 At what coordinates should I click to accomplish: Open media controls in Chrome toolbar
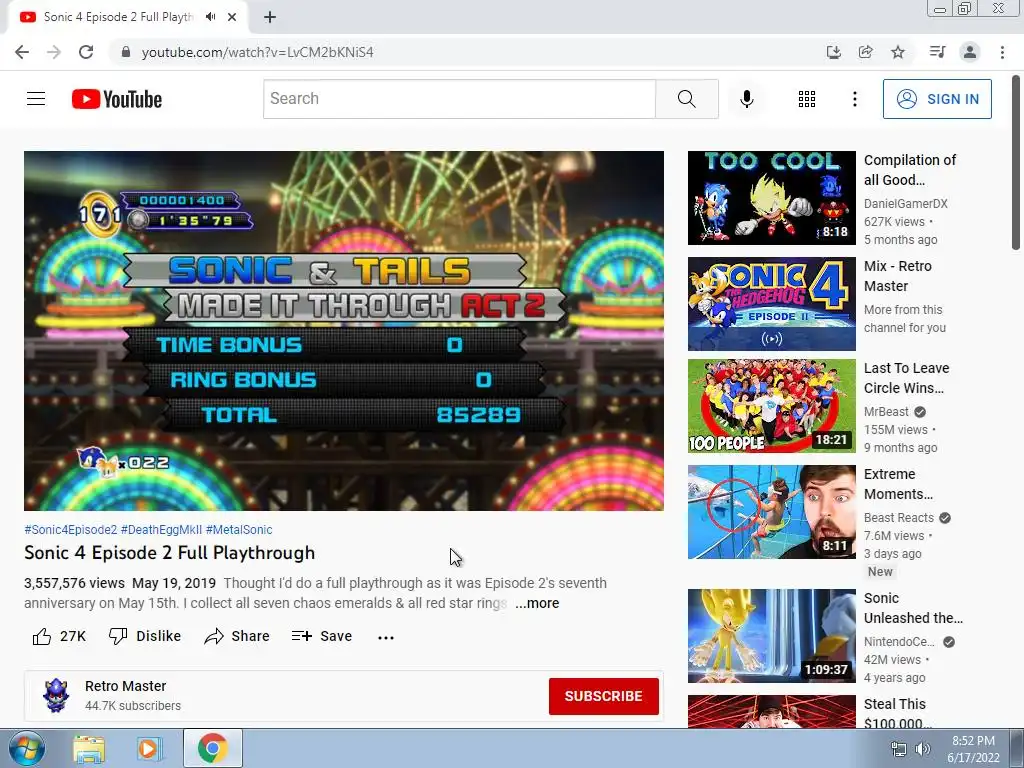[x=937, y=52]
